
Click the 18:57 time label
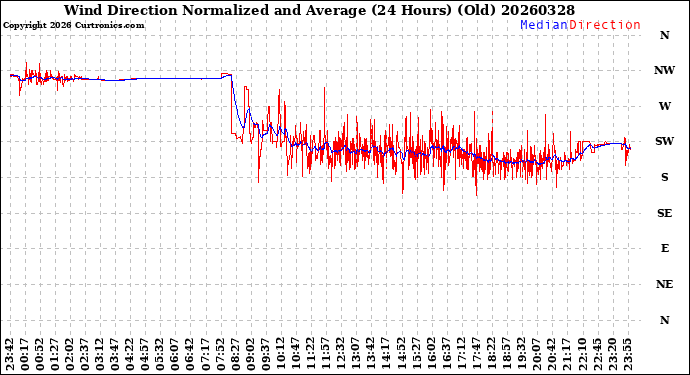click(x=506, y=355)
